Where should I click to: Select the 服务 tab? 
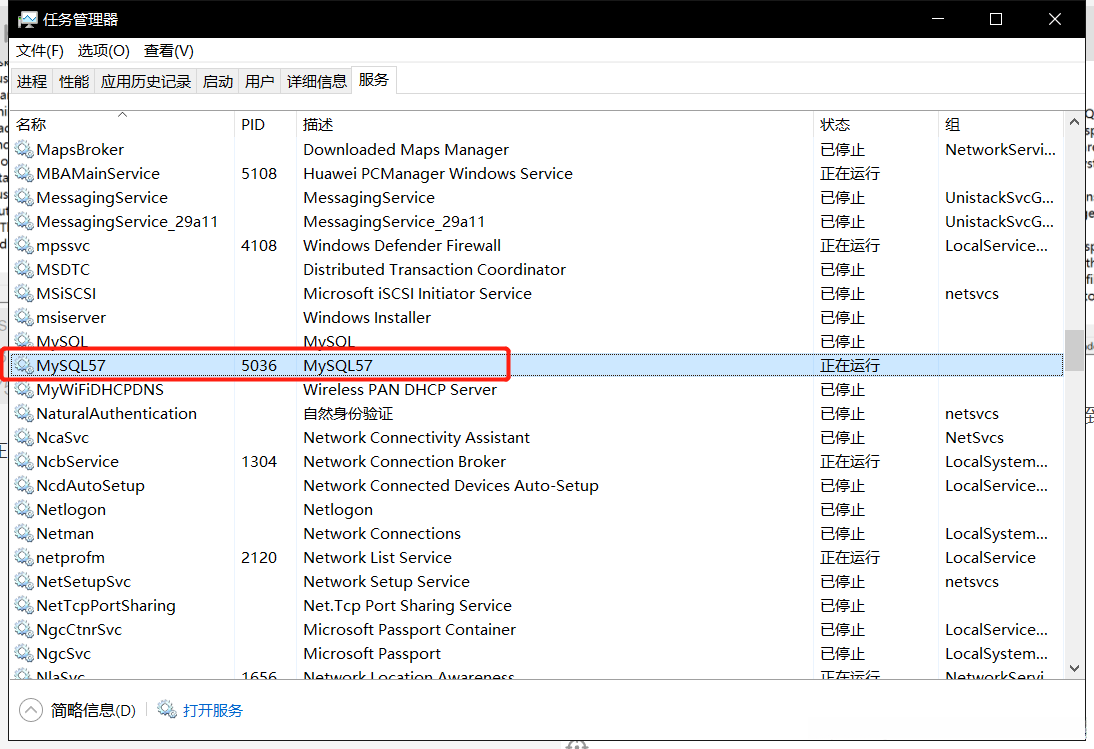374,80
